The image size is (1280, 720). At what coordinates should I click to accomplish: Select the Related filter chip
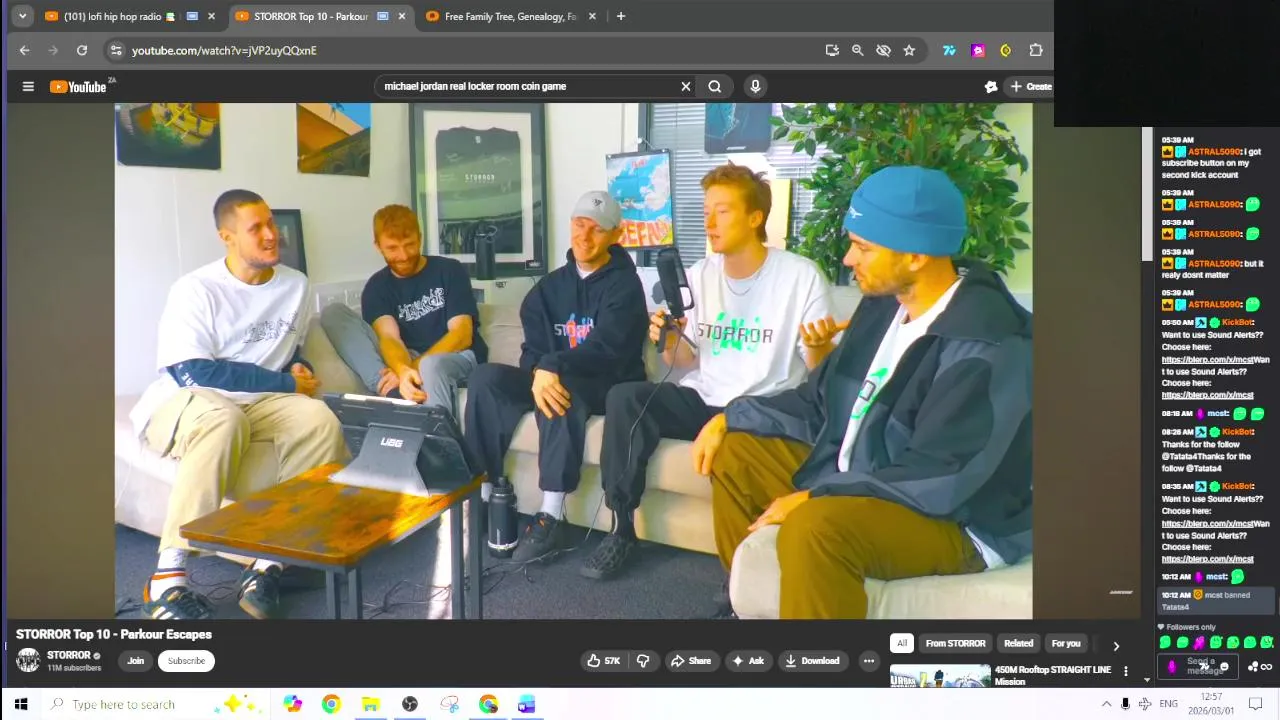pyautogui.click(x=1018, y=644)
